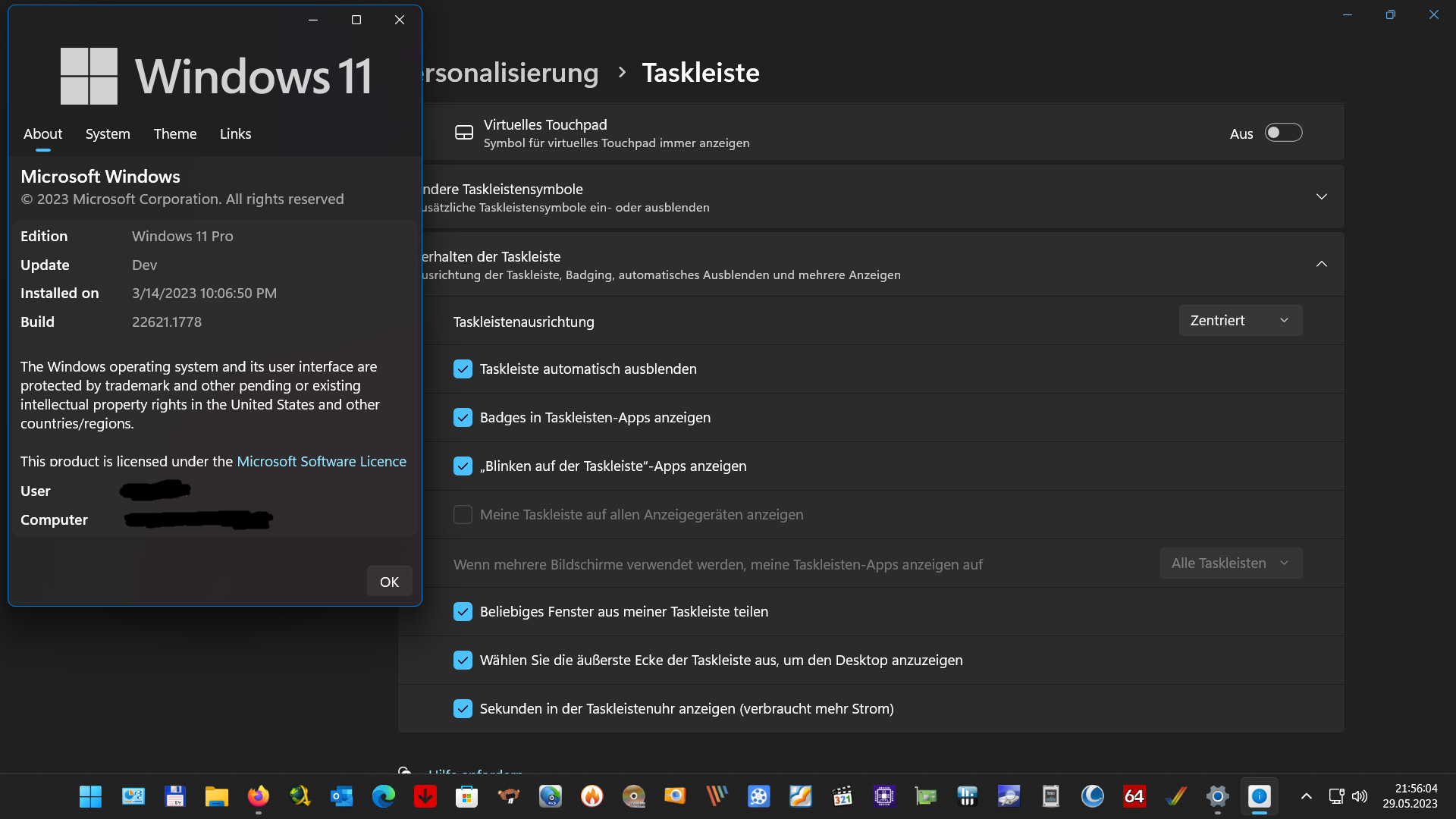Viewport: 1456px width, 819px height.
Task: Click the red AIDA64 taskbar icon
Action: tap(1134, 796)
